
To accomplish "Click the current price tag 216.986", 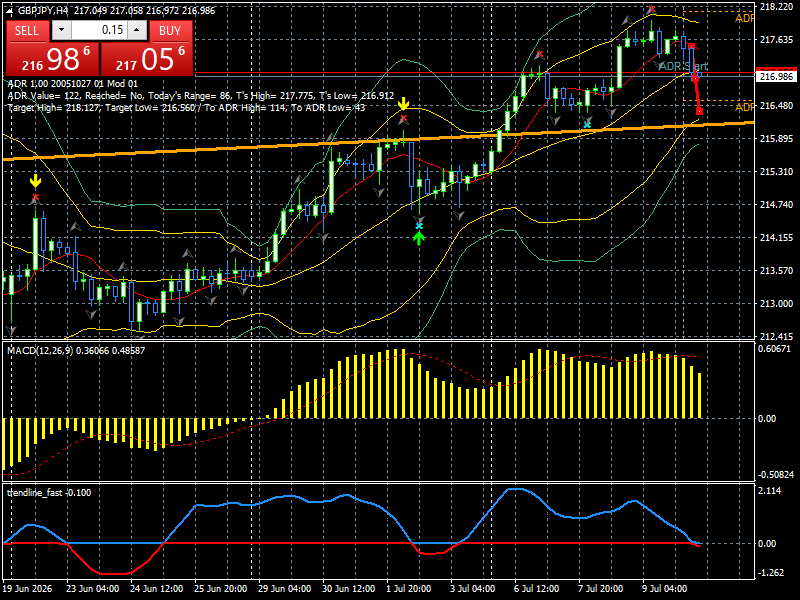I will click(777, 77).
